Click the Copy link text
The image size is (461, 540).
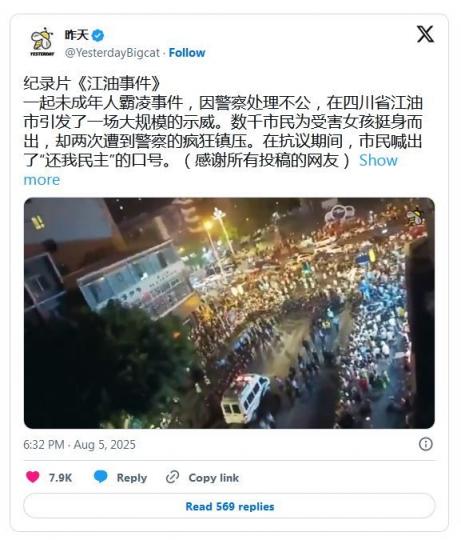214,477
